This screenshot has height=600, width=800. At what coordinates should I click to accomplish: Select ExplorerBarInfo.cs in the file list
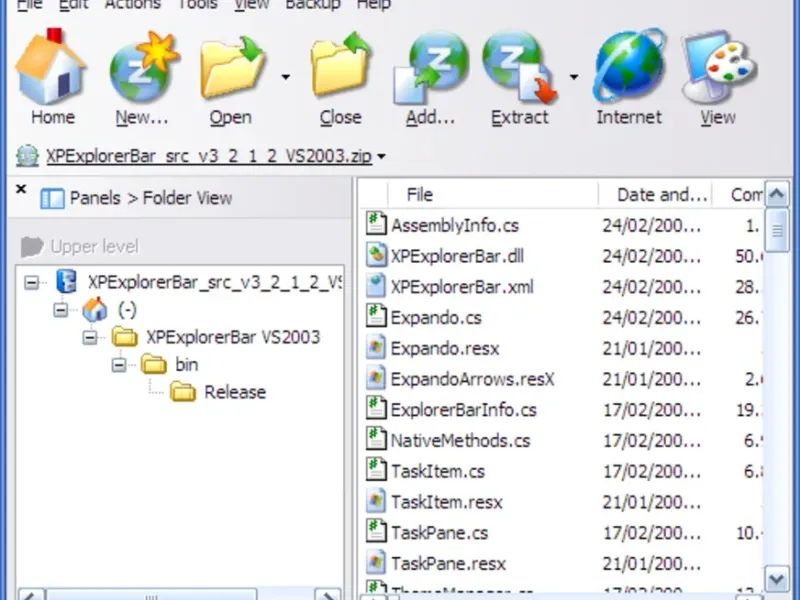pyautogui.click(x=464, y=410)
